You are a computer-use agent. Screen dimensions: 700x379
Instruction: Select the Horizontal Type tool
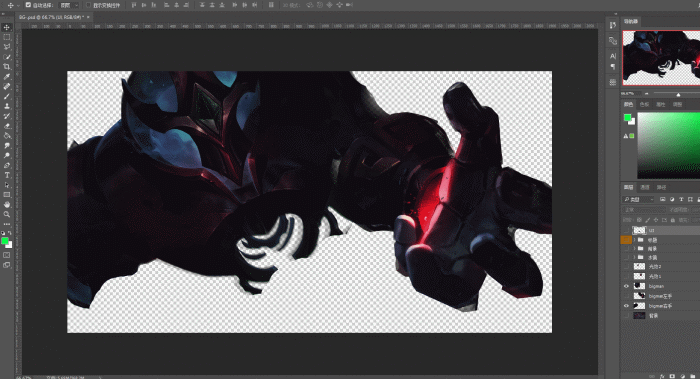tap(7, 175)
